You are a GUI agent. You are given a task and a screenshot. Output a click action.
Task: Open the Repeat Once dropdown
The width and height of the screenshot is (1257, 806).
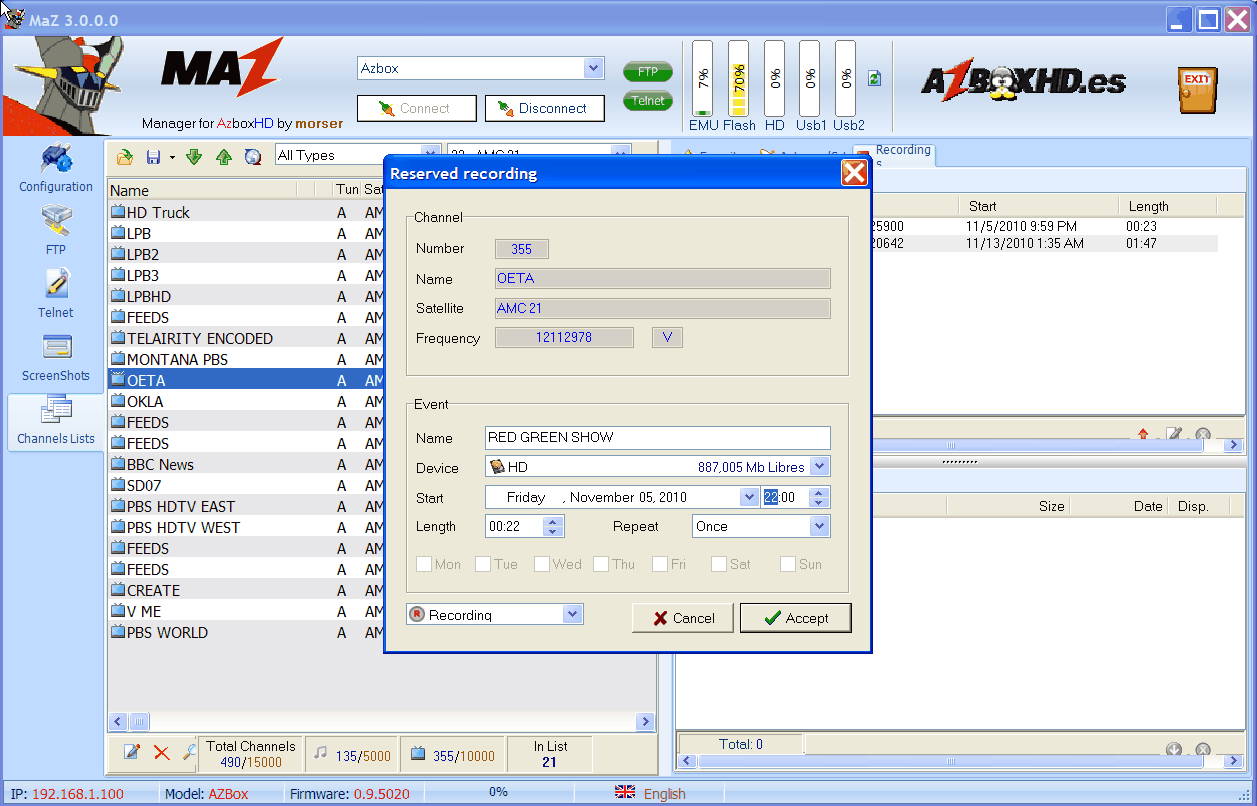click(x=819, y=526)
